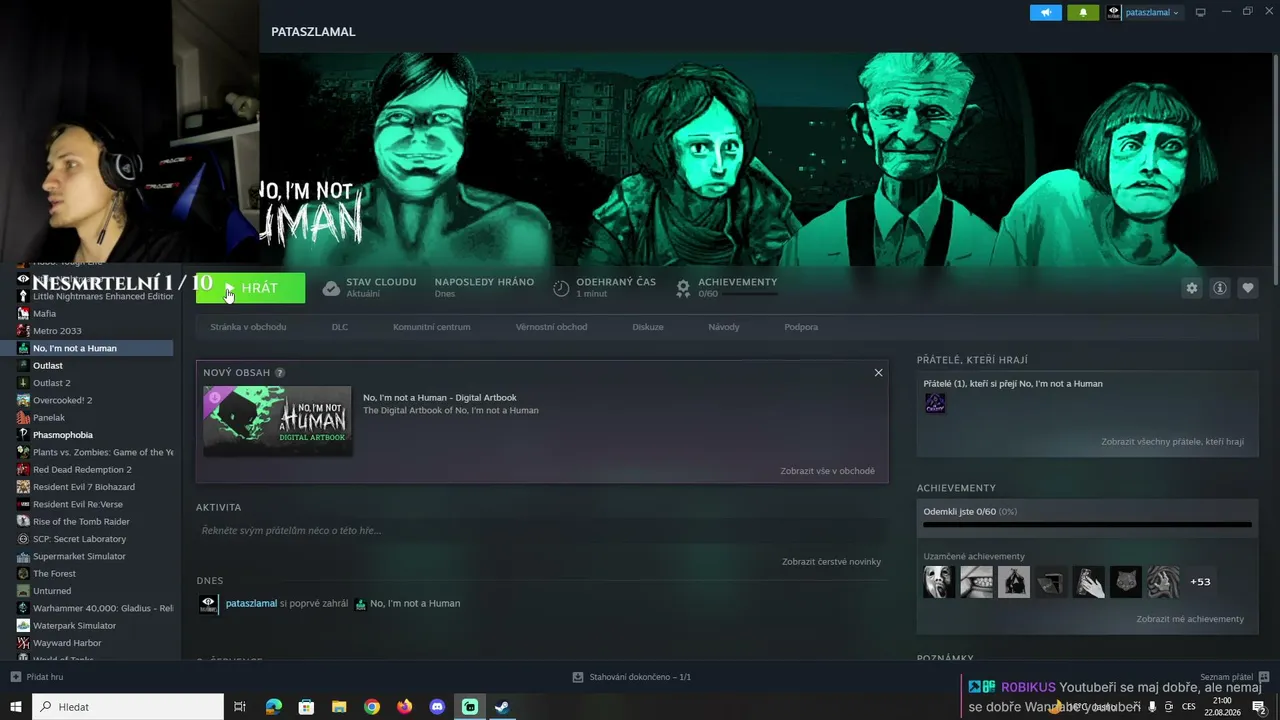Open Discord from taskbar
The height and width of the screenshot is (720, 1280).
tap(437, 707)
